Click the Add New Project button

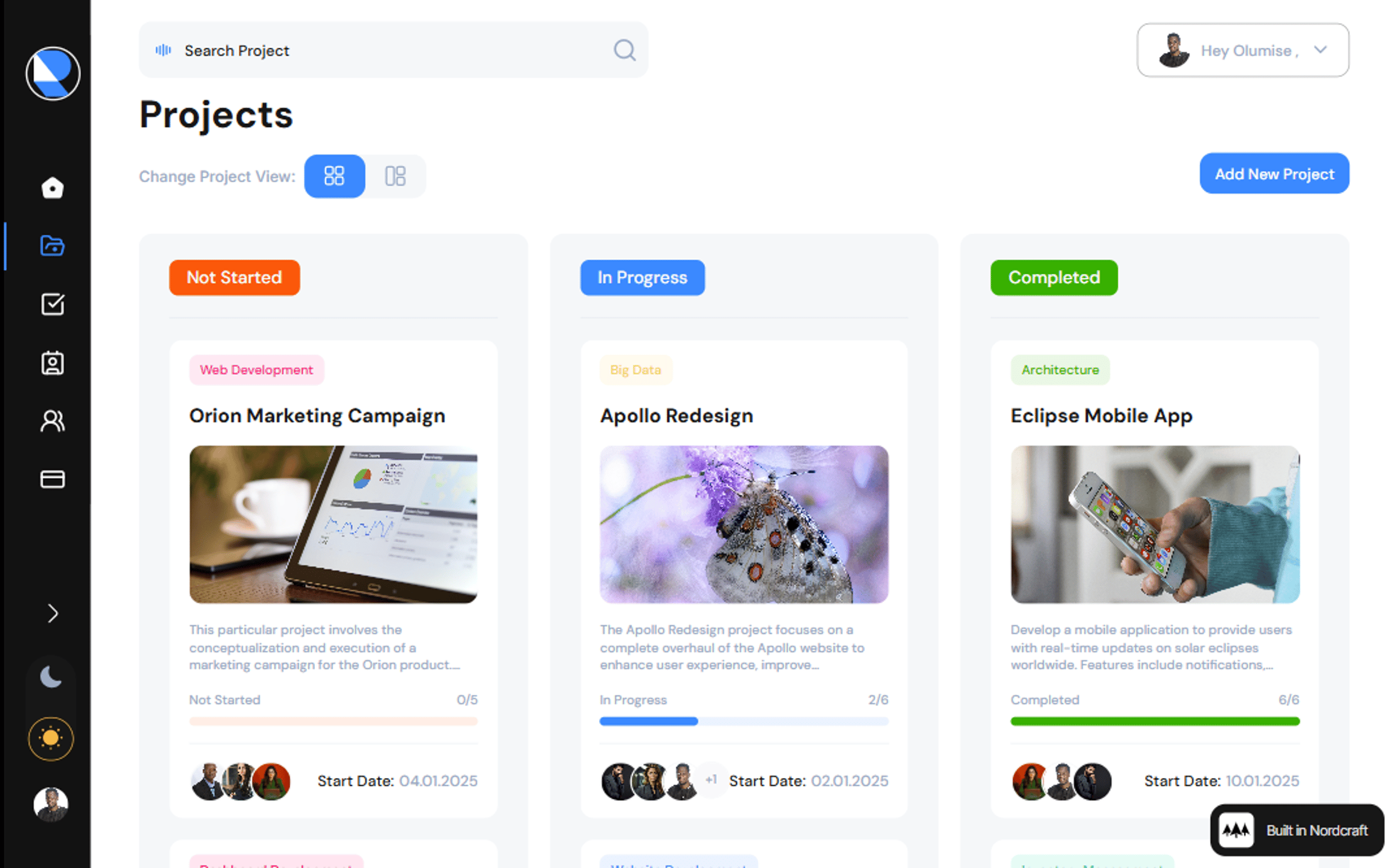tap(1275, 173)
